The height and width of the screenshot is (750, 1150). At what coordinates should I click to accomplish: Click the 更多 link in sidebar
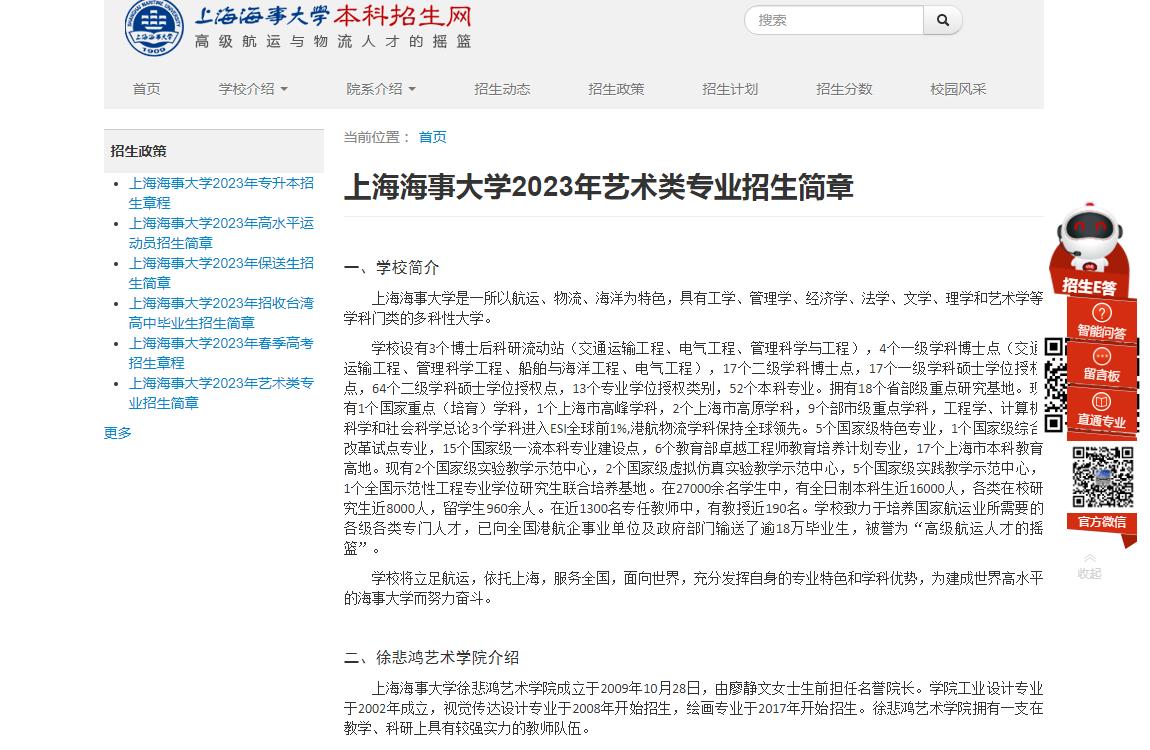[x=117, y=433]
